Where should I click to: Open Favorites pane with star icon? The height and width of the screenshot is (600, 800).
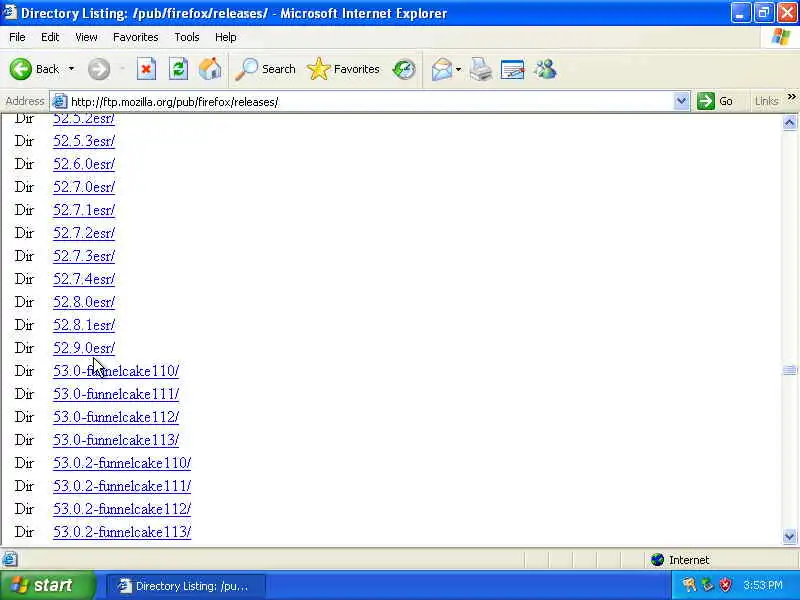click(343, 69)
